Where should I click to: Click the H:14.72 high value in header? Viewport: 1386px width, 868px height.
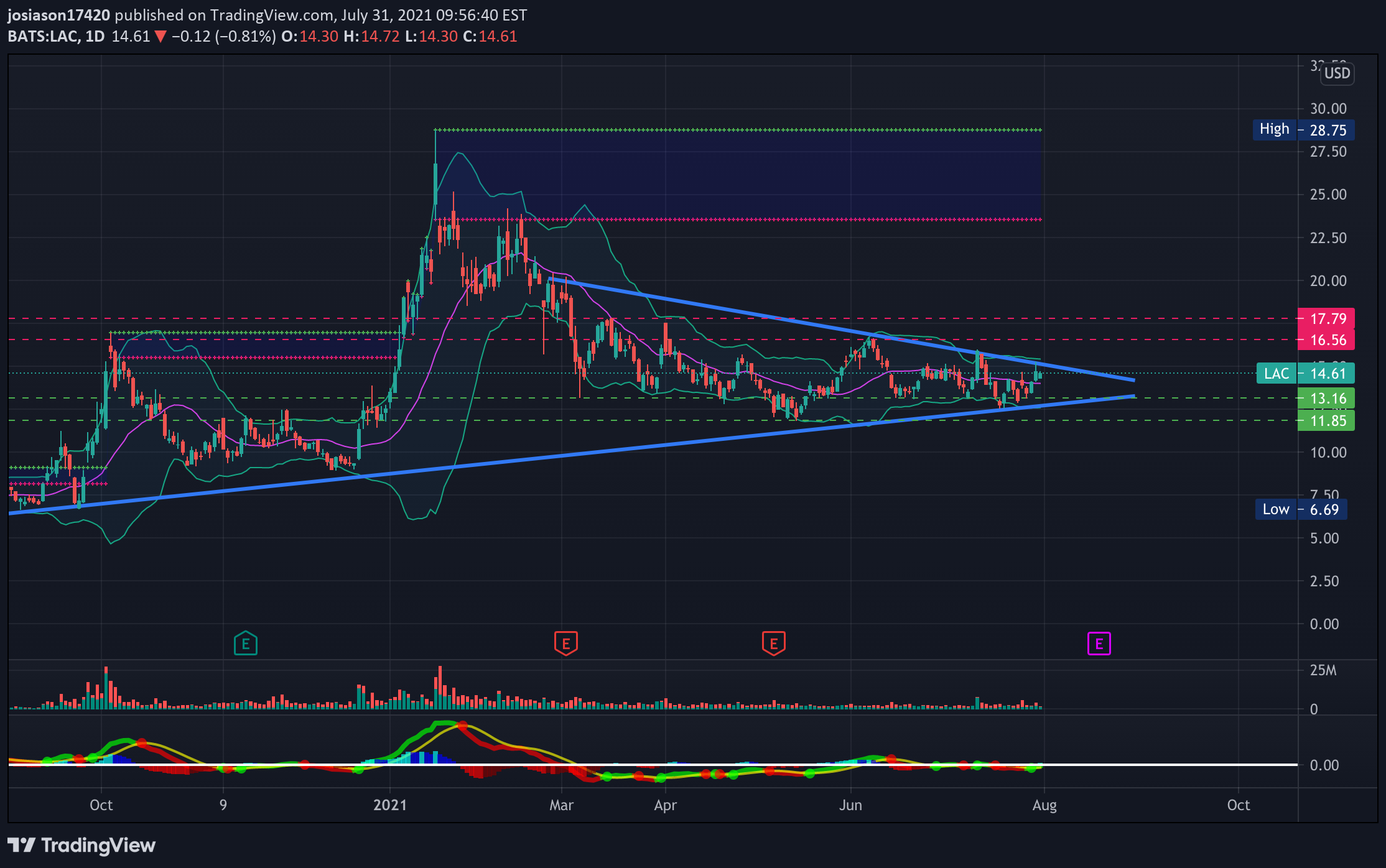pyautogui.click(x=371, y=36)
